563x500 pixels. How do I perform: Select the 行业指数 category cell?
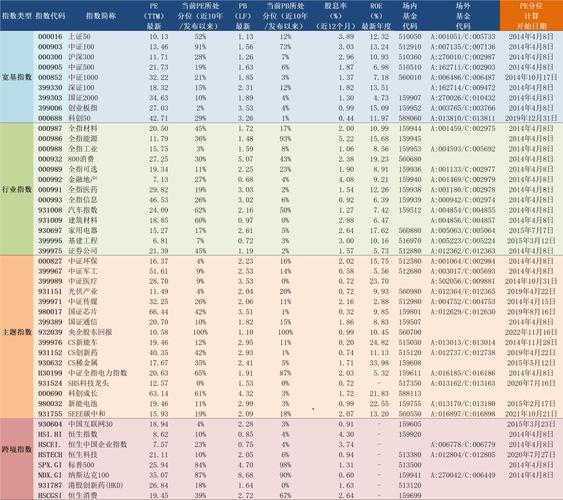coord(17,189)
